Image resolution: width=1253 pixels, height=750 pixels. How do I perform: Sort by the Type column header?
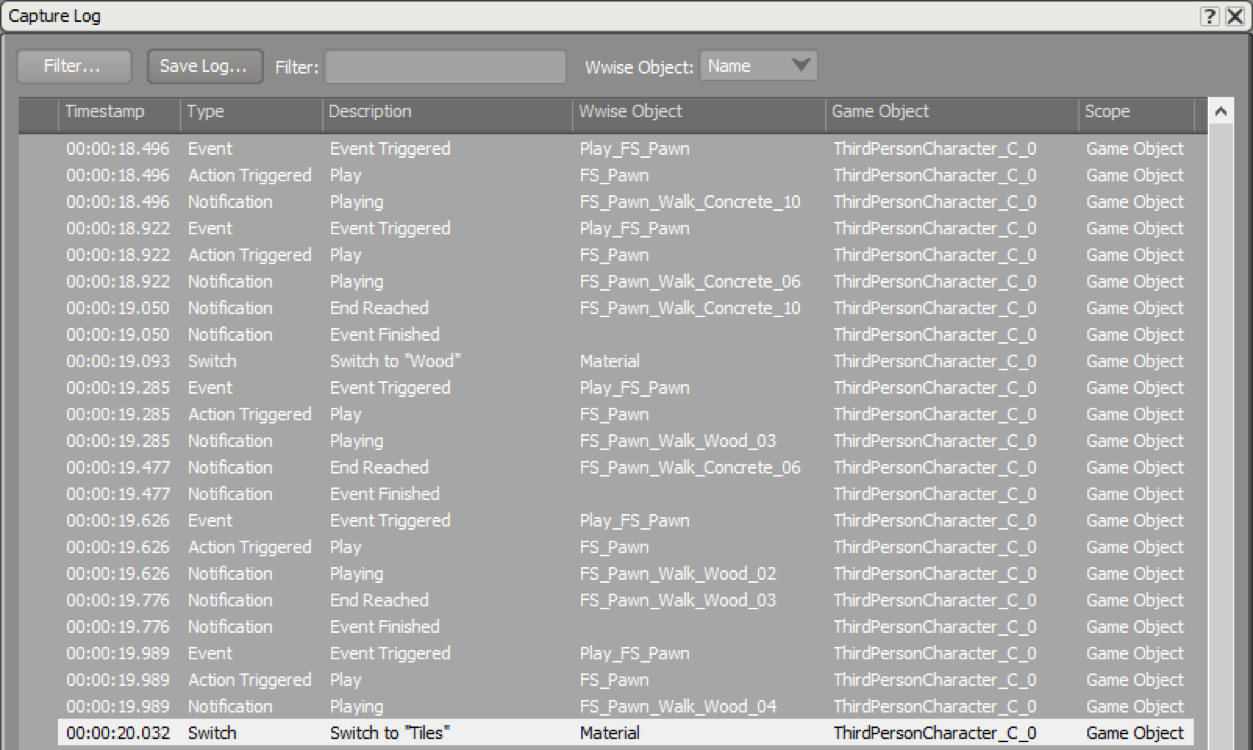pos(251,112)
